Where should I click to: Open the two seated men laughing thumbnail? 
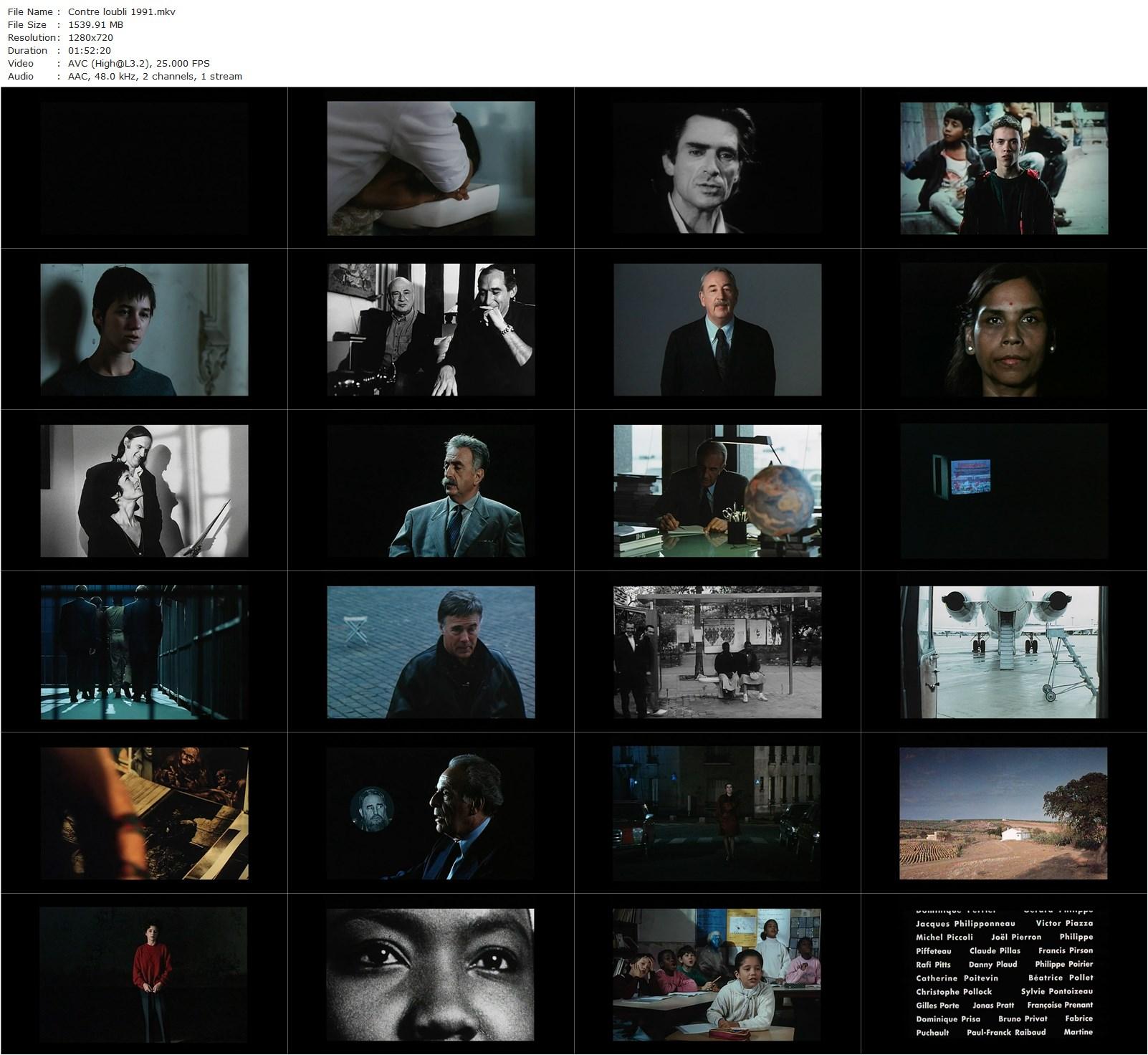(x=431, y=330)
